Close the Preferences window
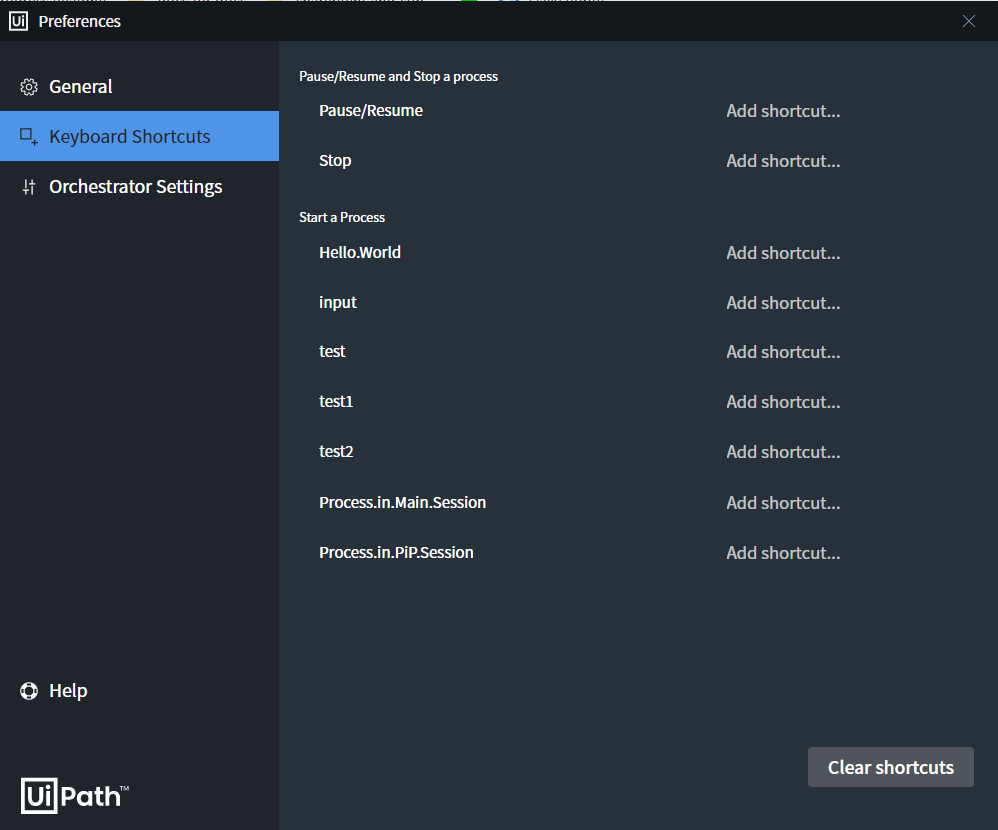The height and width of the screenshot is (830, 998). tap(969, 21)
